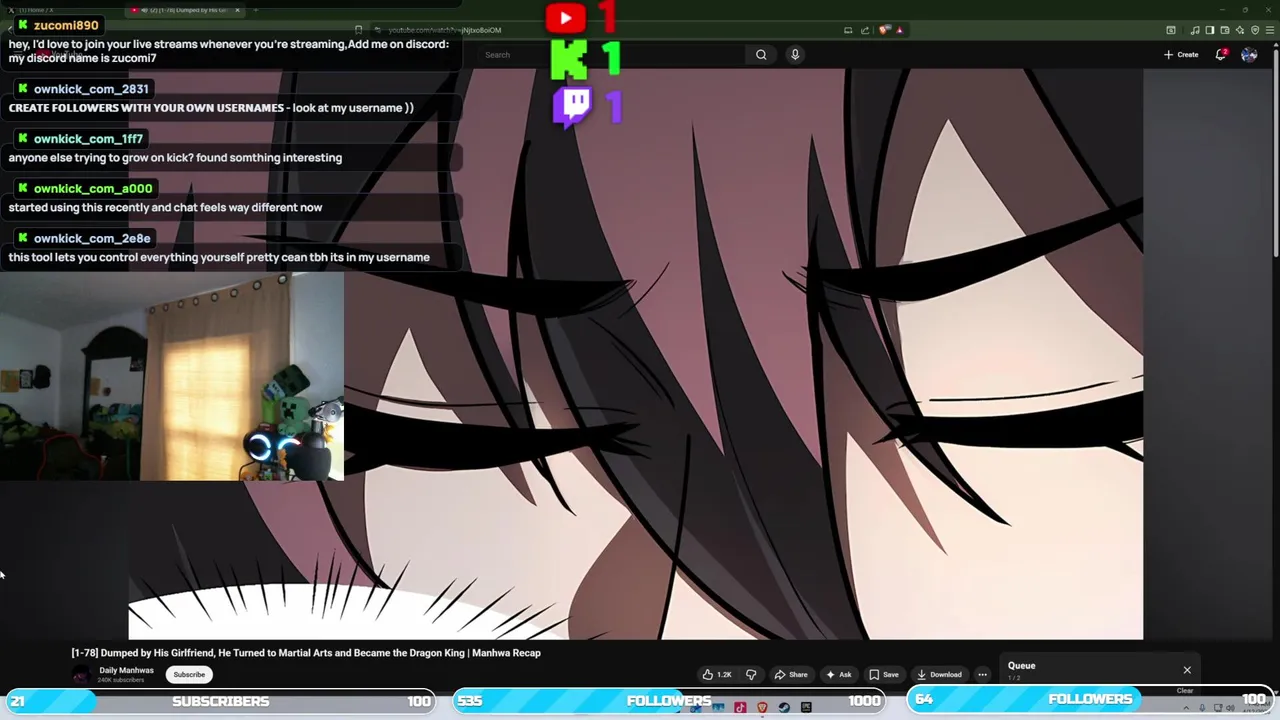
Task: Open Brave wallet icon in toolbar
Action: tap(1225, 30)
